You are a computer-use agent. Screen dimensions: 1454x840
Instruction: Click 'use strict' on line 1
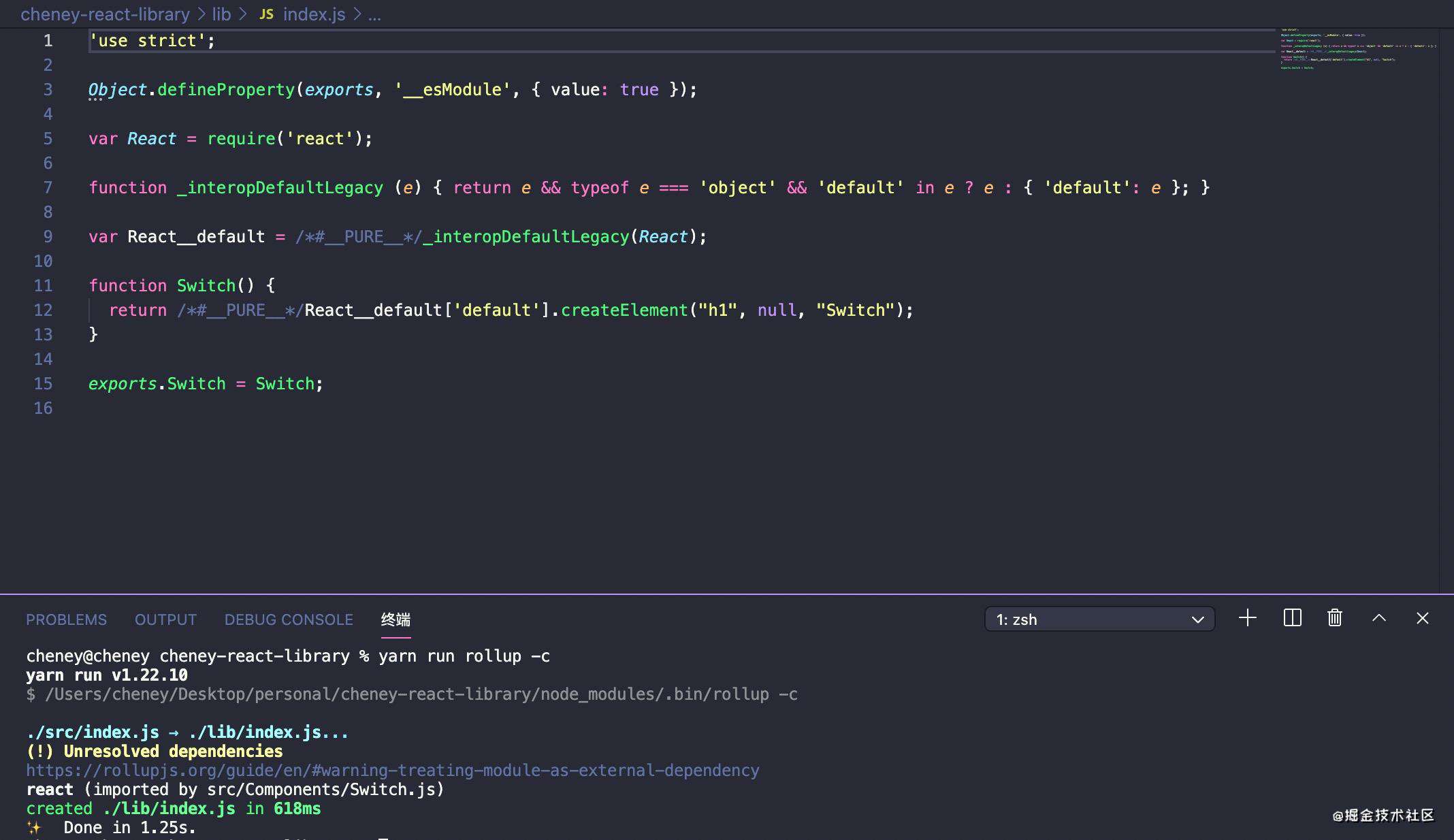(x=147, y=40)
